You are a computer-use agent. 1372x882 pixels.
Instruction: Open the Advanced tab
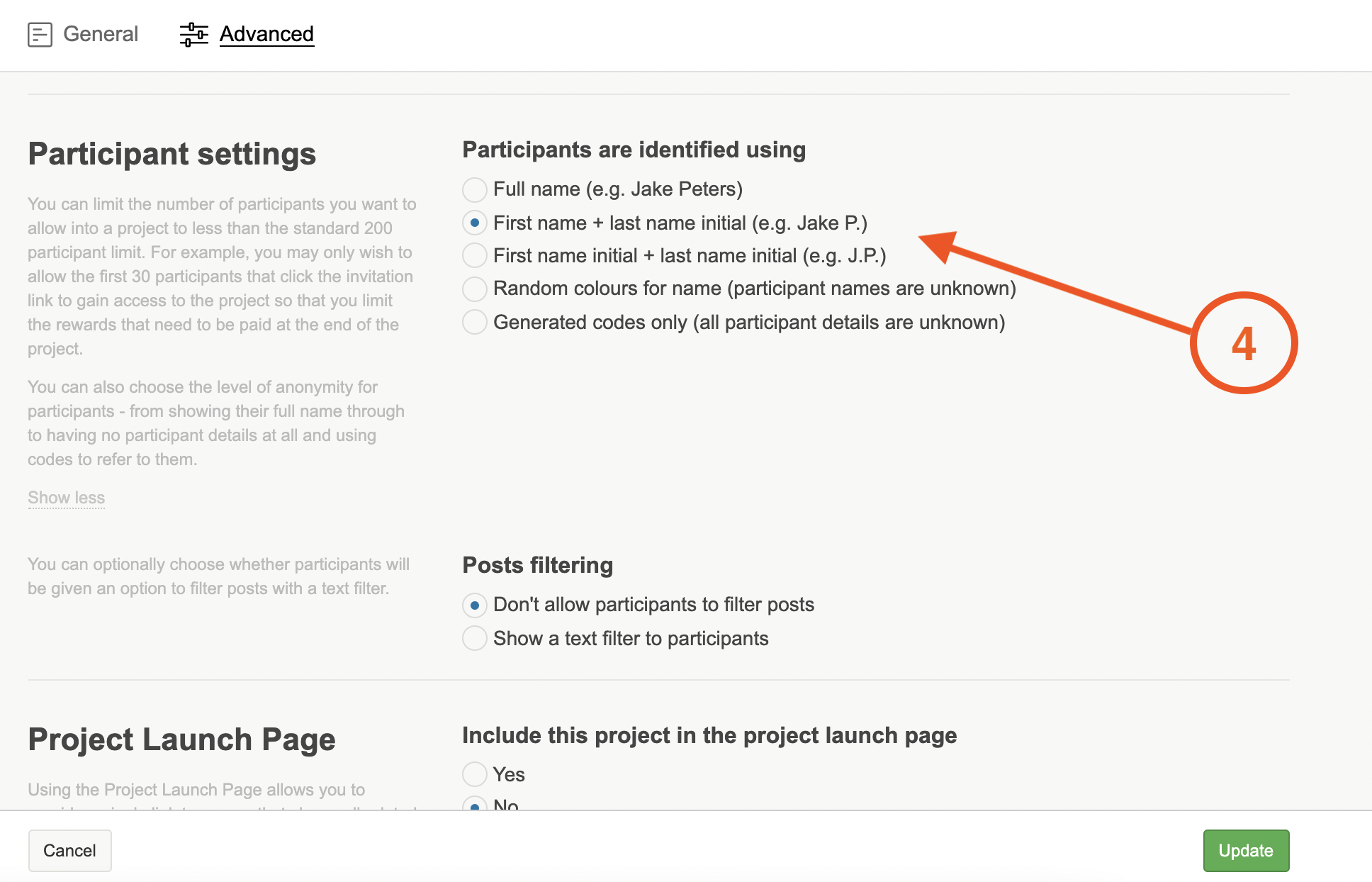(266, 34)
